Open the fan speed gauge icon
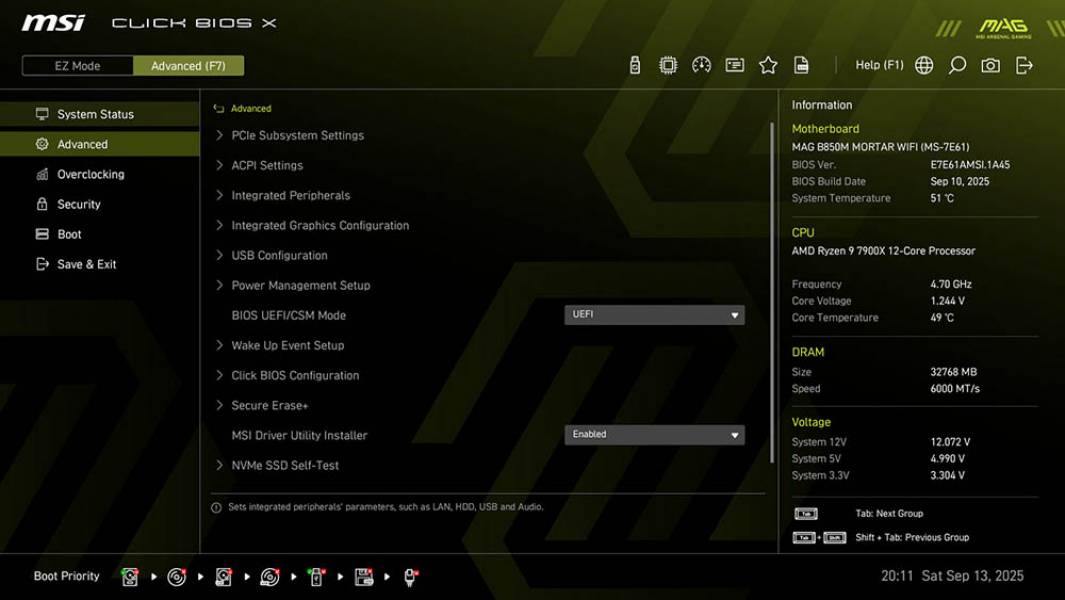Screen dimensions: 1065x600 tap(700, 64)
